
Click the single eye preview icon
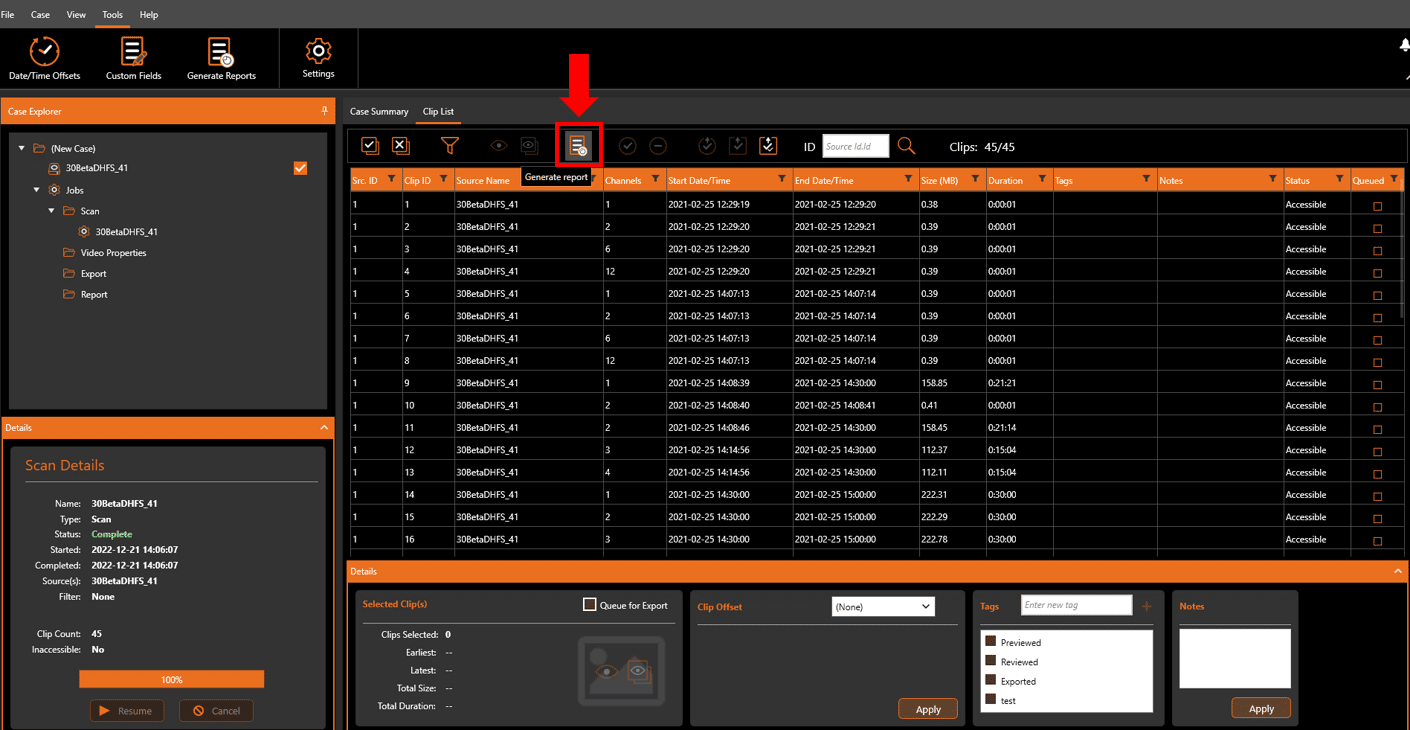(498, 146)
